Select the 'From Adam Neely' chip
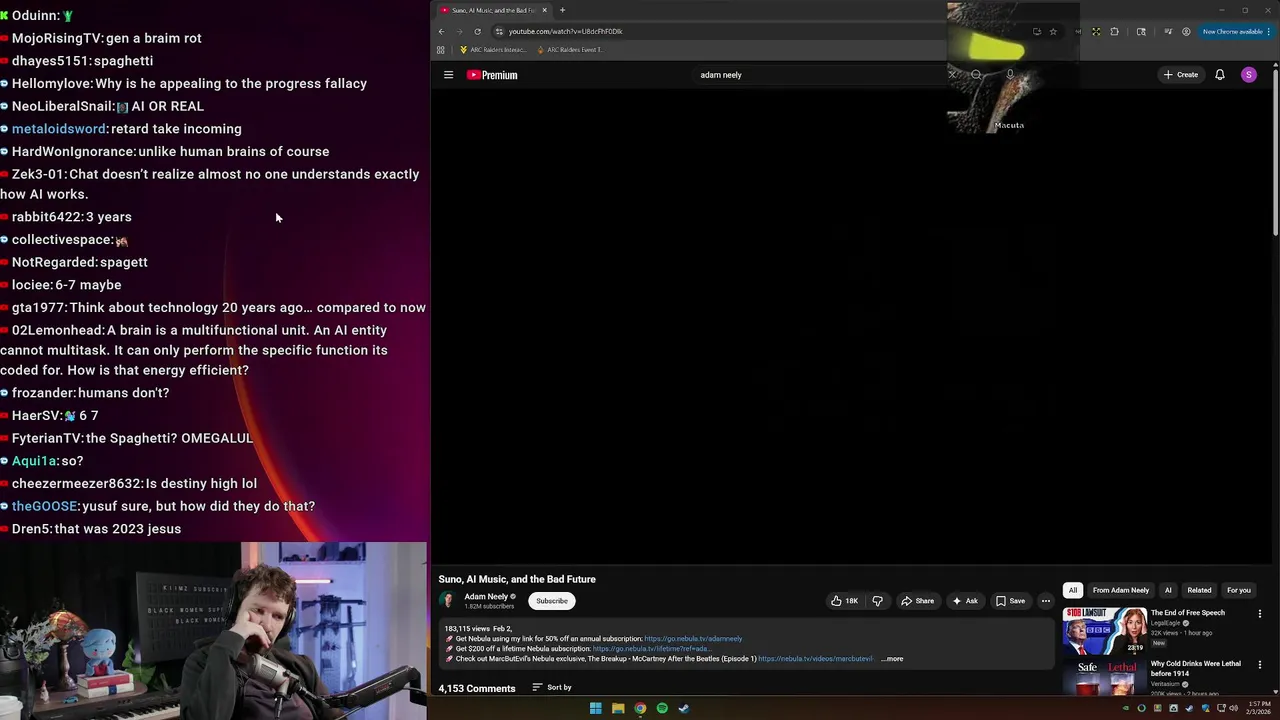 (x=1121, y=590)
